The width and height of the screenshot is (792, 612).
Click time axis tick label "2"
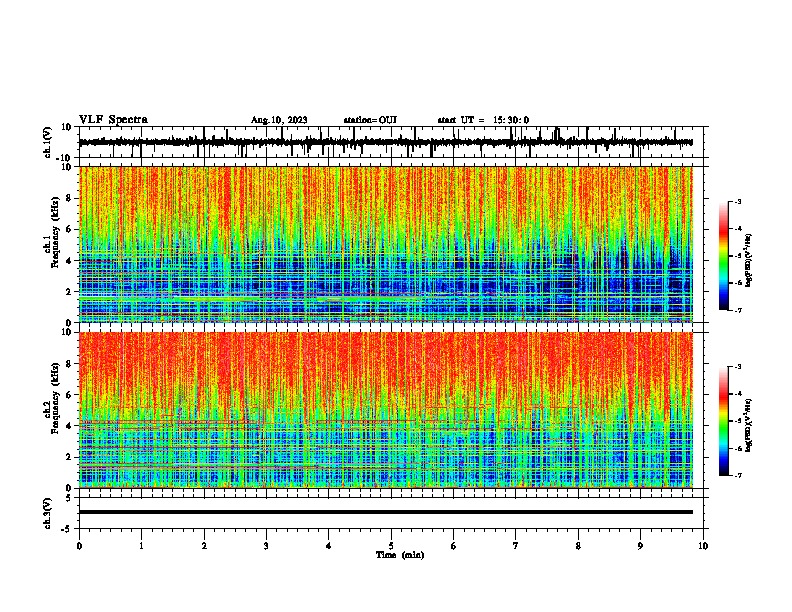pyautogui.click(x=204, y=546)
